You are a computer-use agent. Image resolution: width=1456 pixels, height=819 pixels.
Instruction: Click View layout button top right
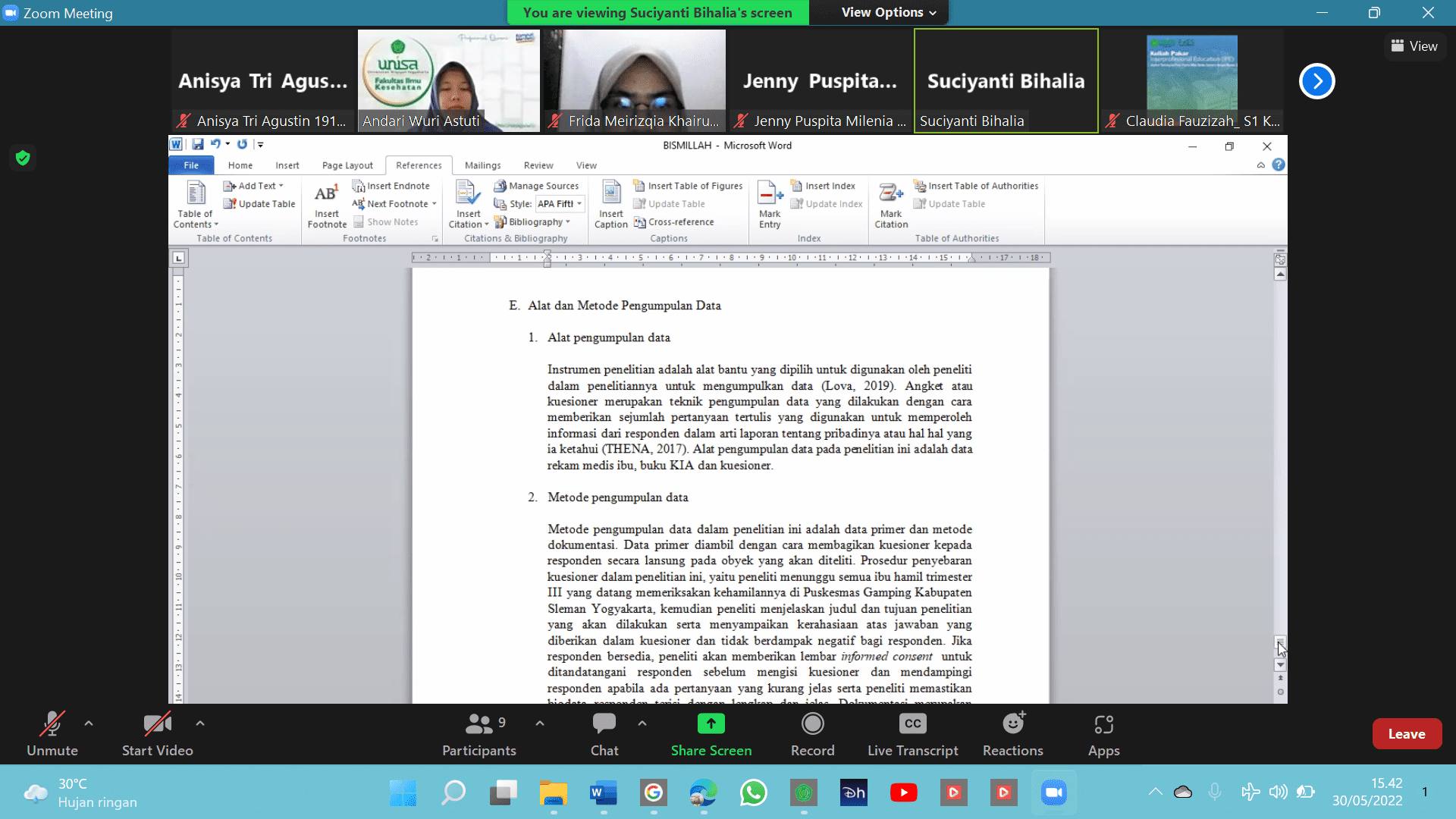tap(1414, 46)
